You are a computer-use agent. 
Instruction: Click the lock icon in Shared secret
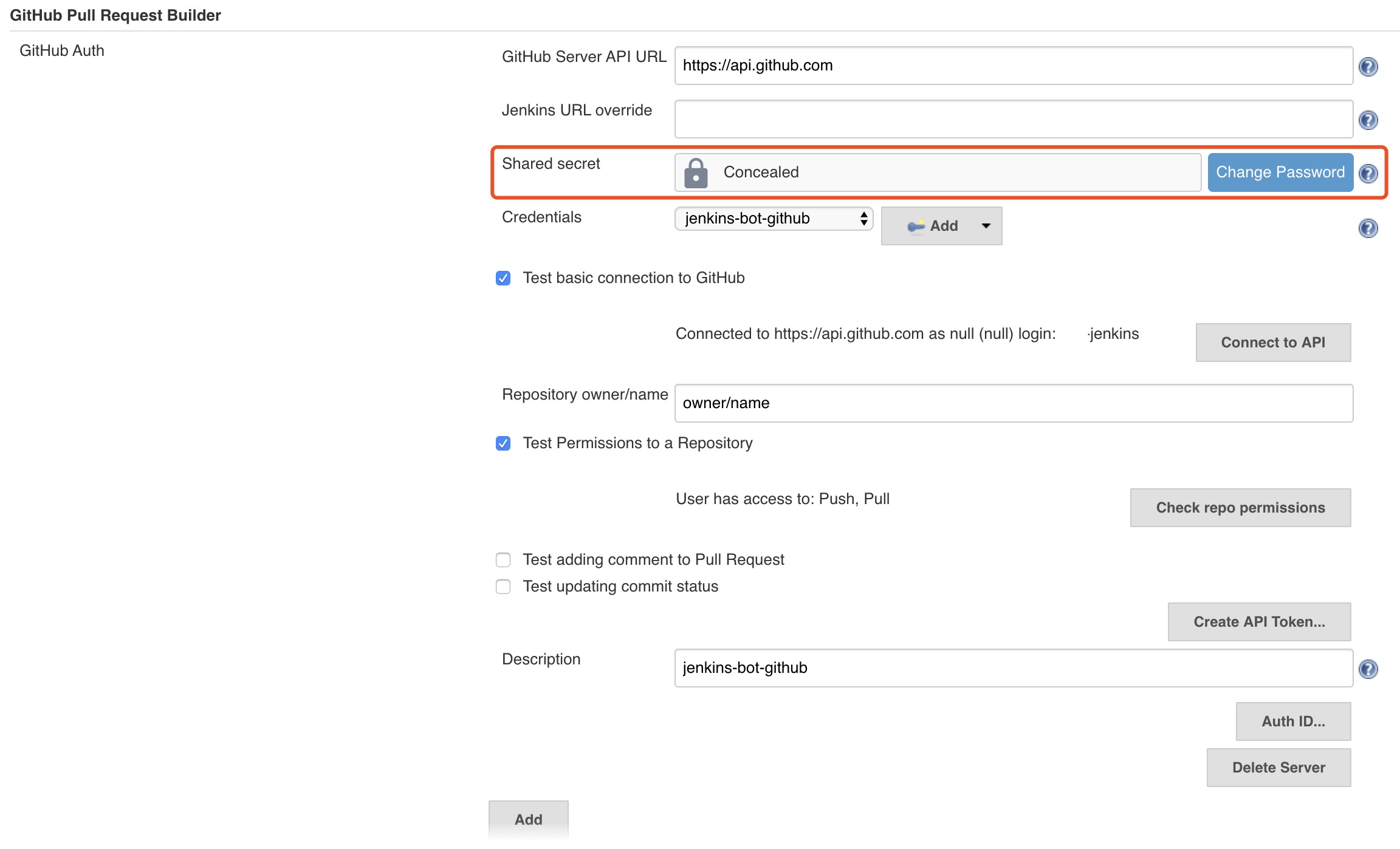pyautogui.click(x=696, y=173)
